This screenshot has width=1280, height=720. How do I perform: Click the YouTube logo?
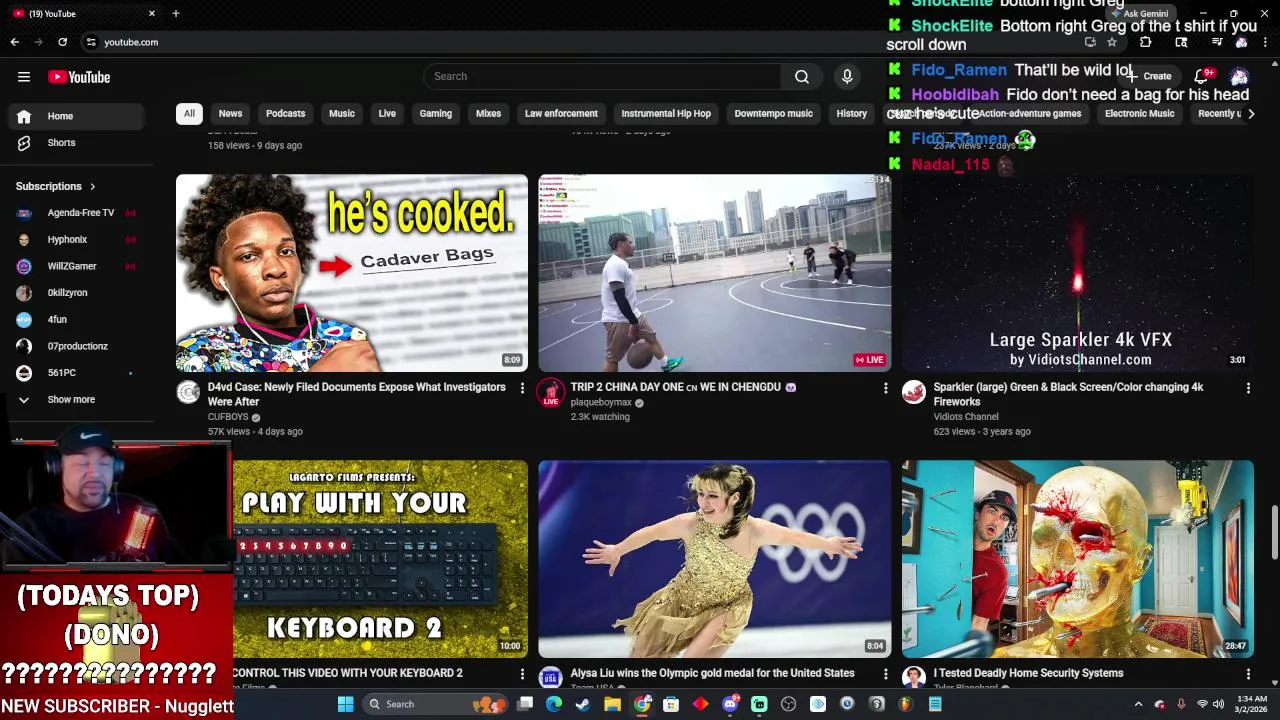point(79,77)
